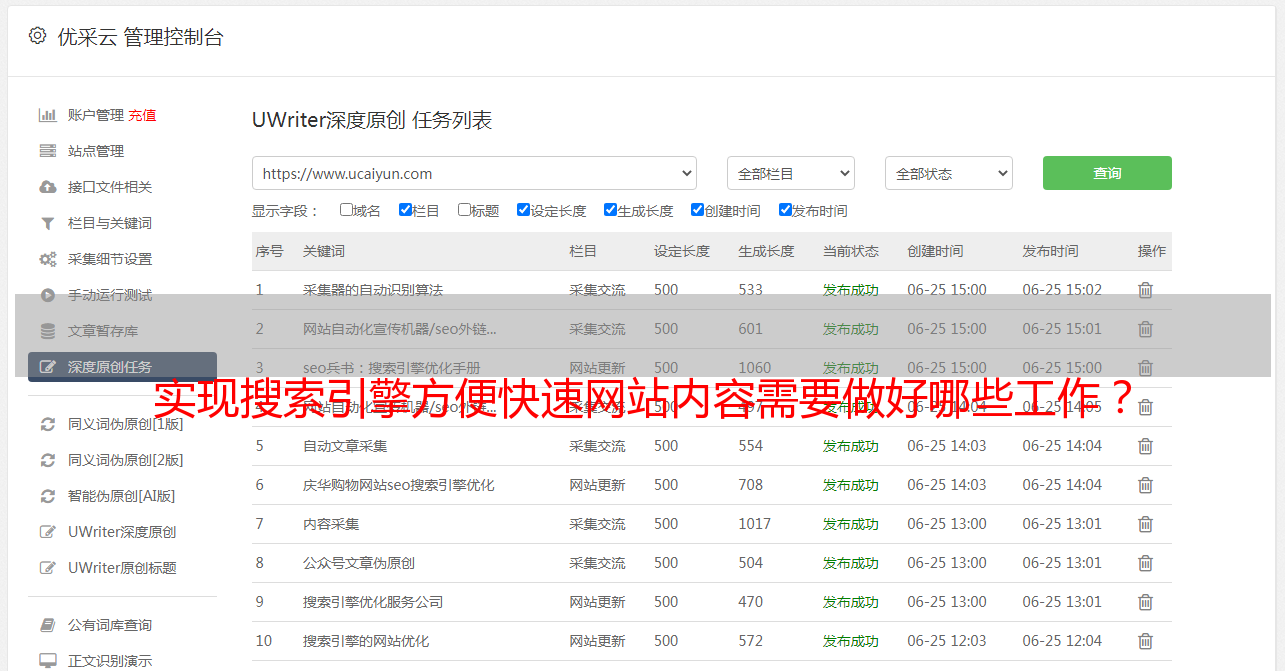Image resolution: width=1285 pixels, height=671 pixels.
Task: Delete the 网站自动化宣传机器 task with its trash icon
Action: click(x=1146, y=329)
